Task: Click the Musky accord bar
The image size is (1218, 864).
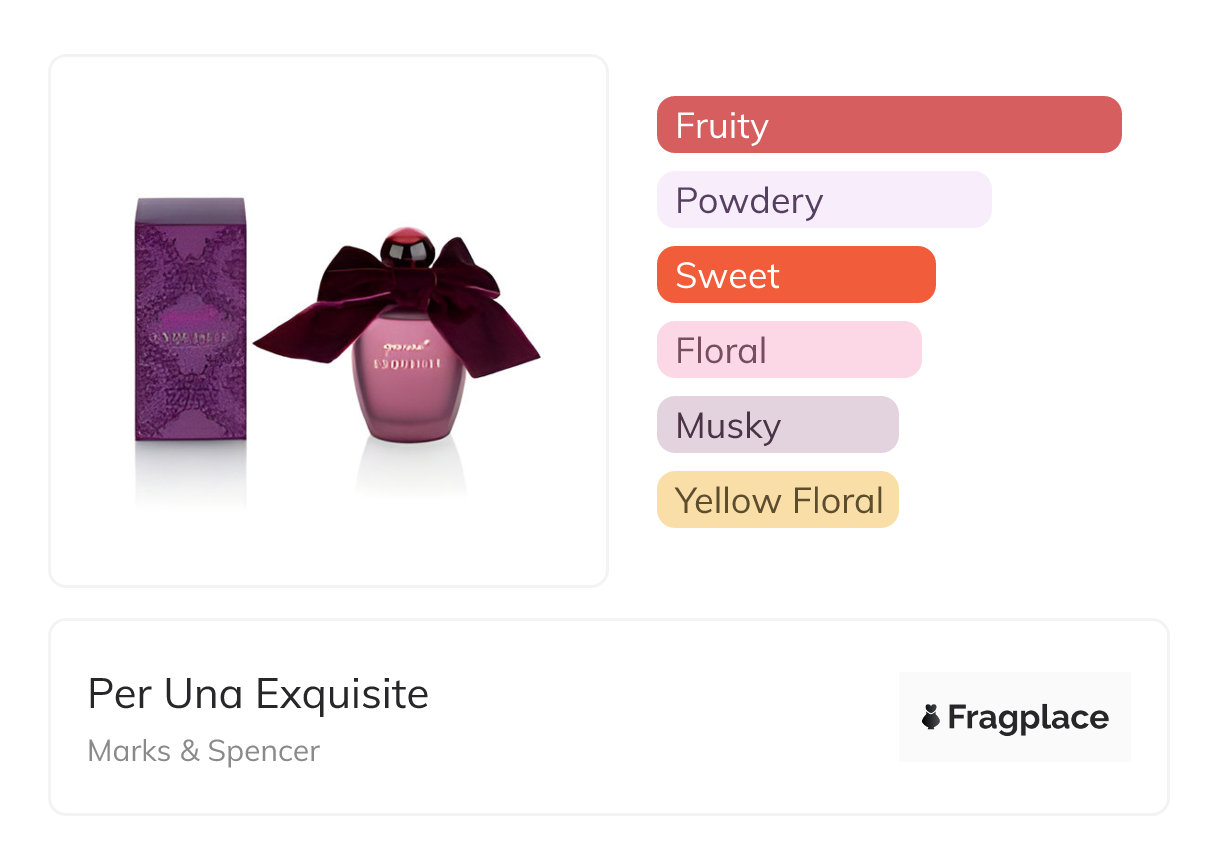Action: pos(777,425)
